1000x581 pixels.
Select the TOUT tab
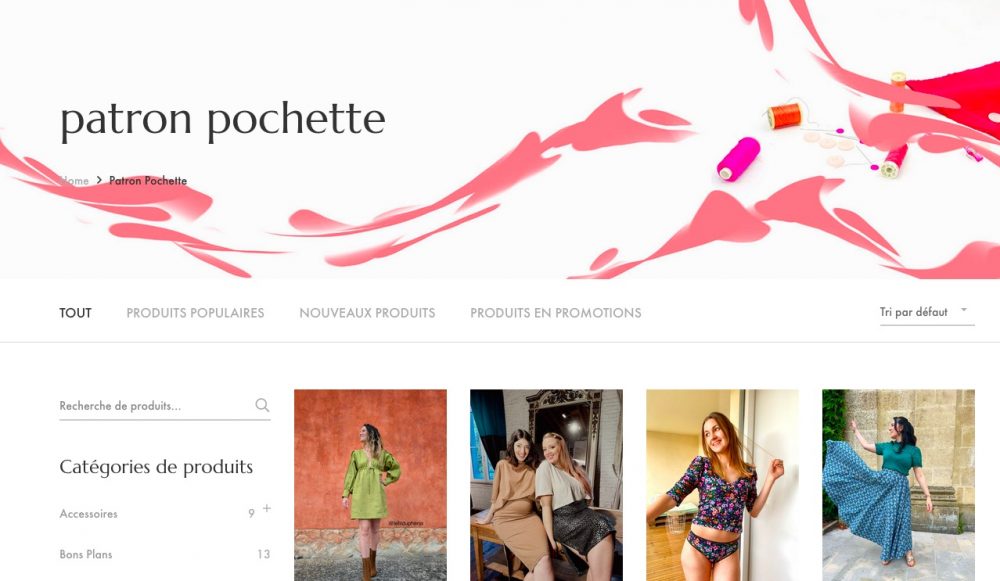75,313
